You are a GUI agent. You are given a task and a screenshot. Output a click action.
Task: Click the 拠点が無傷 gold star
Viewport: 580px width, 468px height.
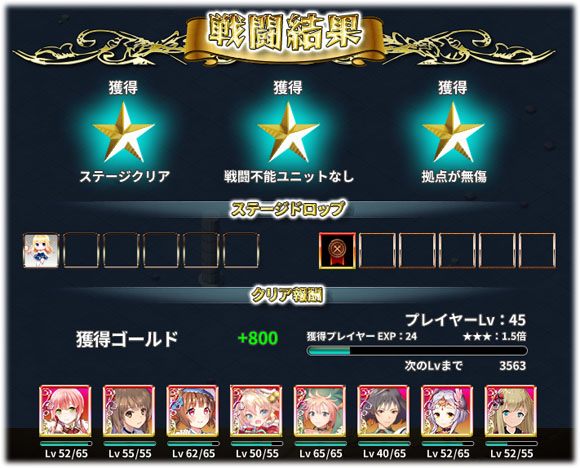pyautogui.click(x=453, y=132)
